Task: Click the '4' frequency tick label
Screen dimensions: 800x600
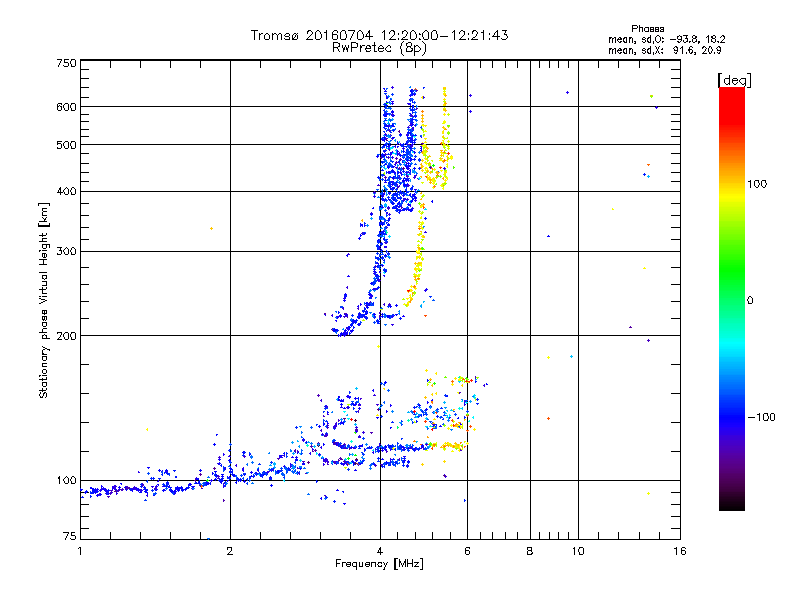Action: [380, 551]
